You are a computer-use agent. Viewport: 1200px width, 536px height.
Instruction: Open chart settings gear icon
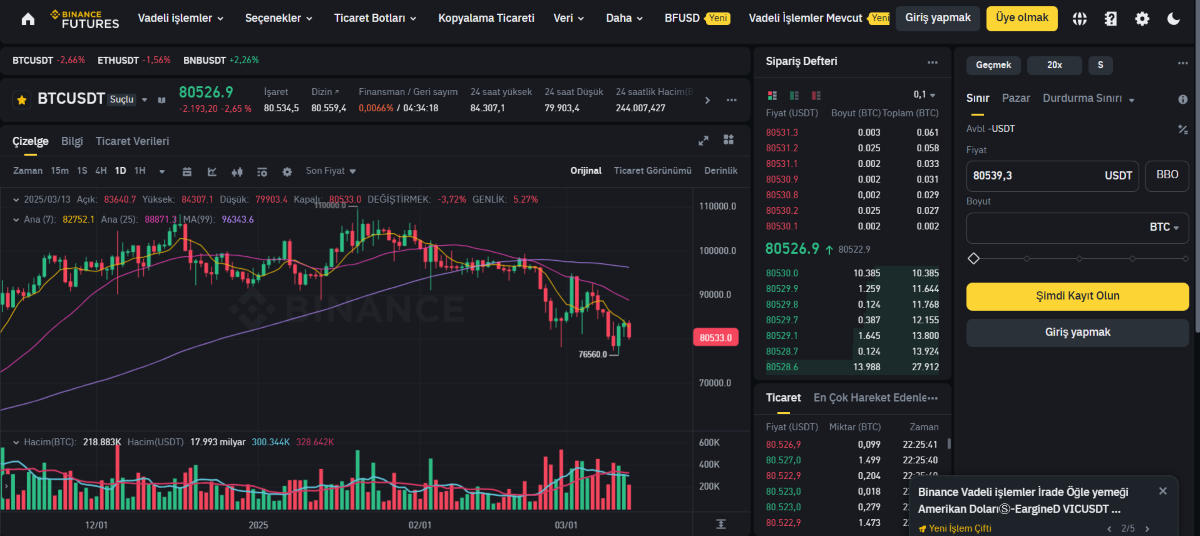click(287, 171)
